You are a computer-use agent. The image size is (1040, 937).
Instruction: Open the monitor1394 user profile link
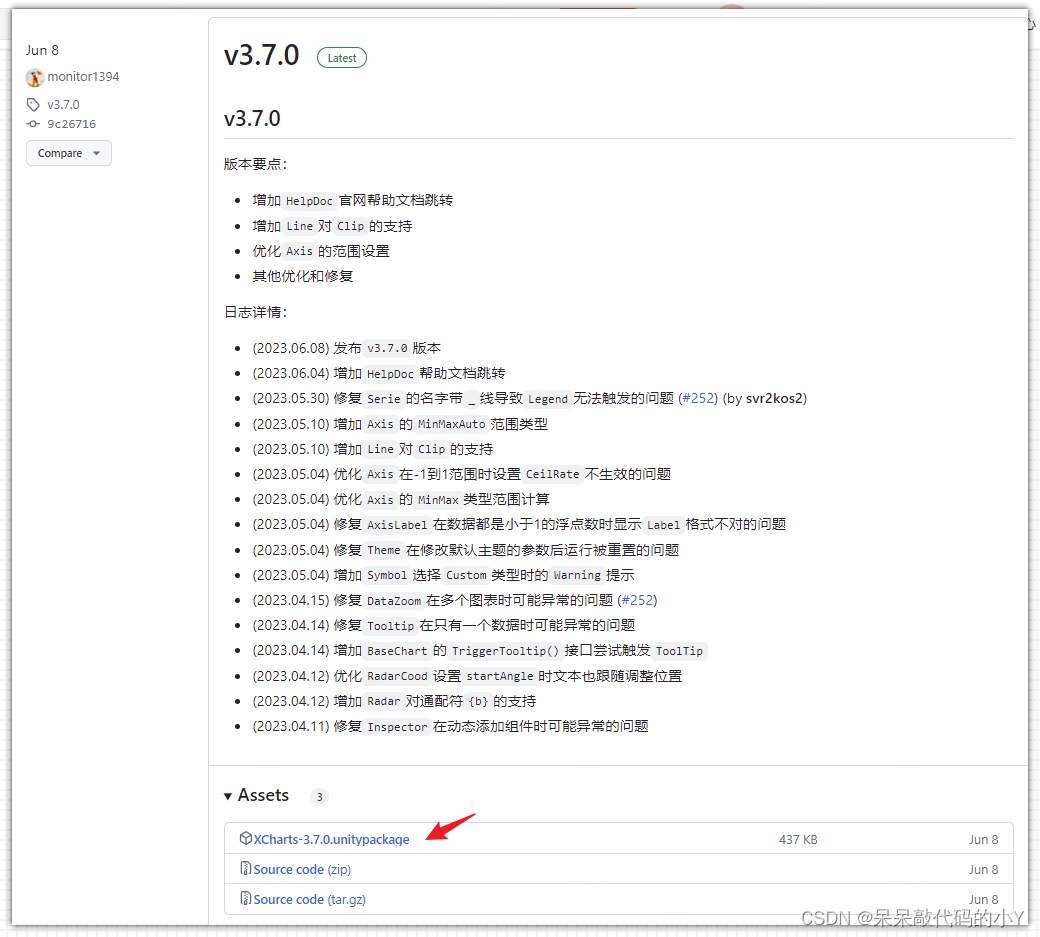[83, 77]
